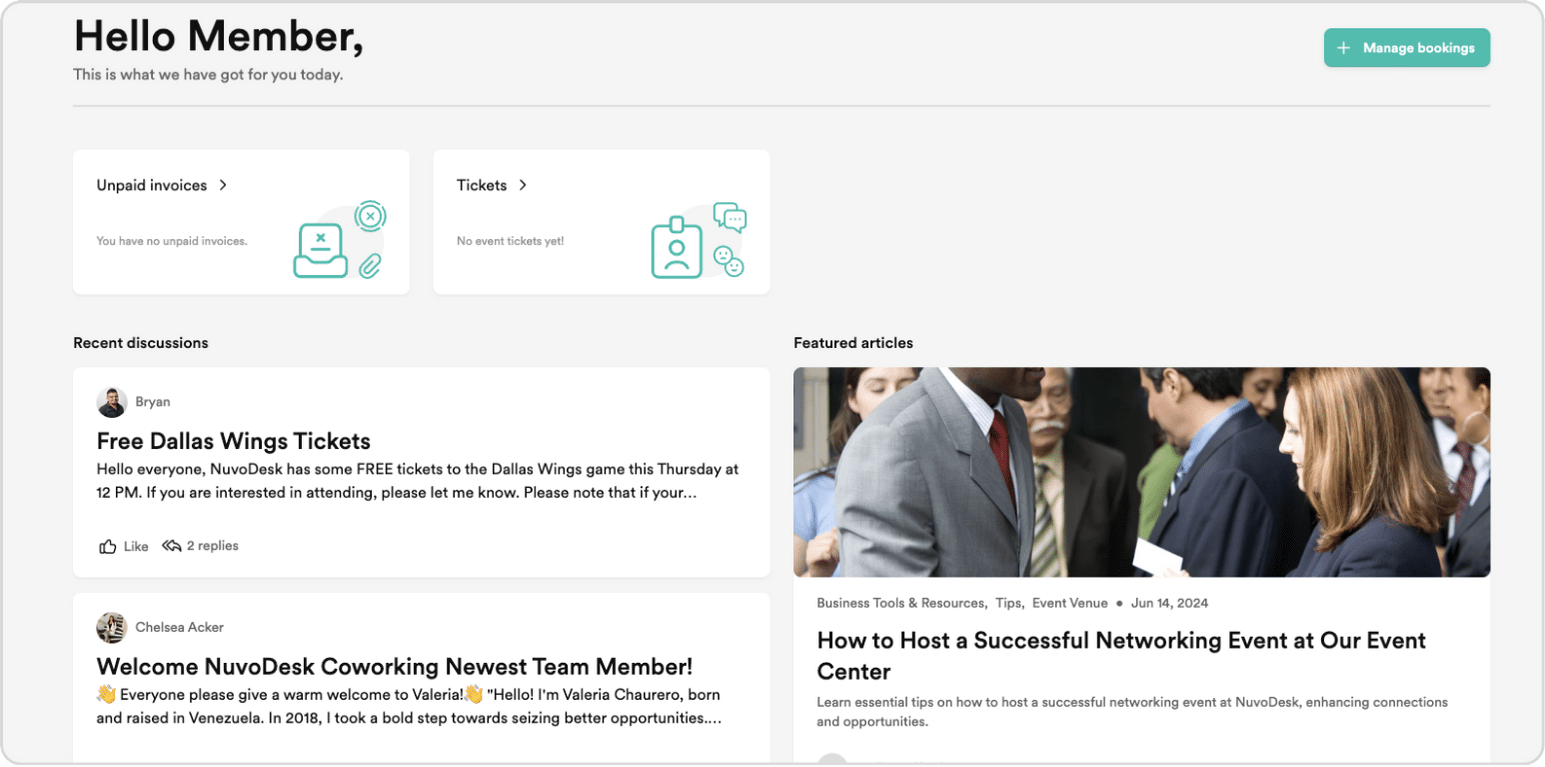The image size is (1545, 767).
Task: Click the unpaid invoices inbox illustration
Action: tap(320, 251)
